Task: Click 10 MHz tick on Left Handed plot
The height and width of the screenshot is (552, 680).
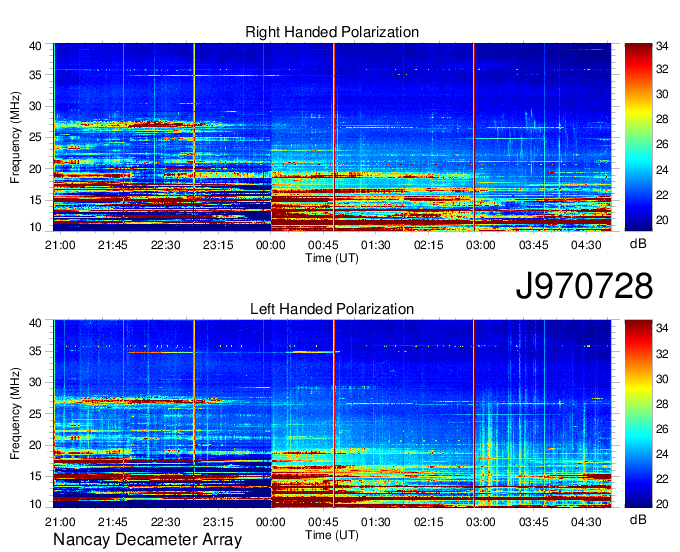Action: click(35, 504)
